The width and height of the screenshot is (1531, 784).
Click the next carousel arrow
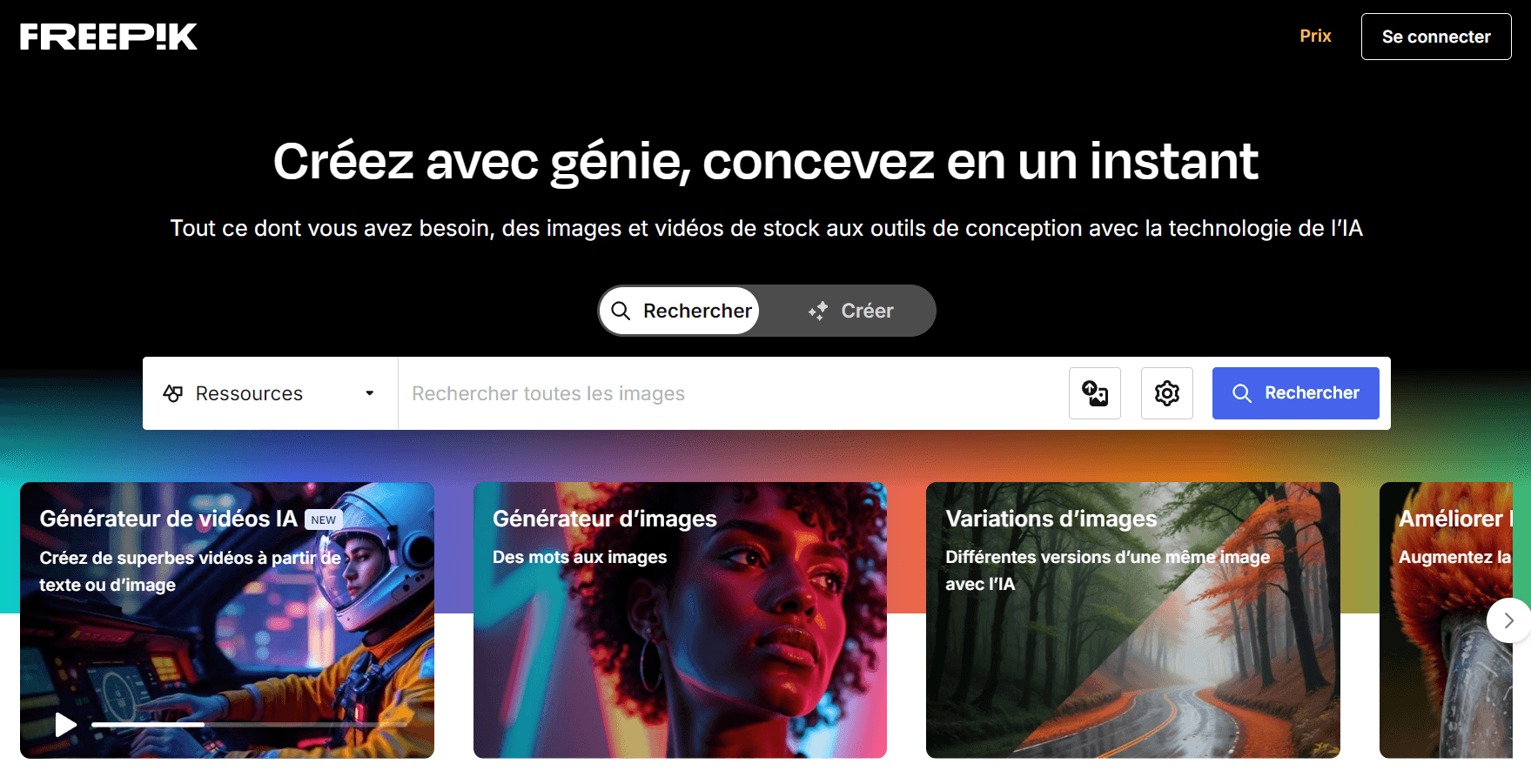1508,620
